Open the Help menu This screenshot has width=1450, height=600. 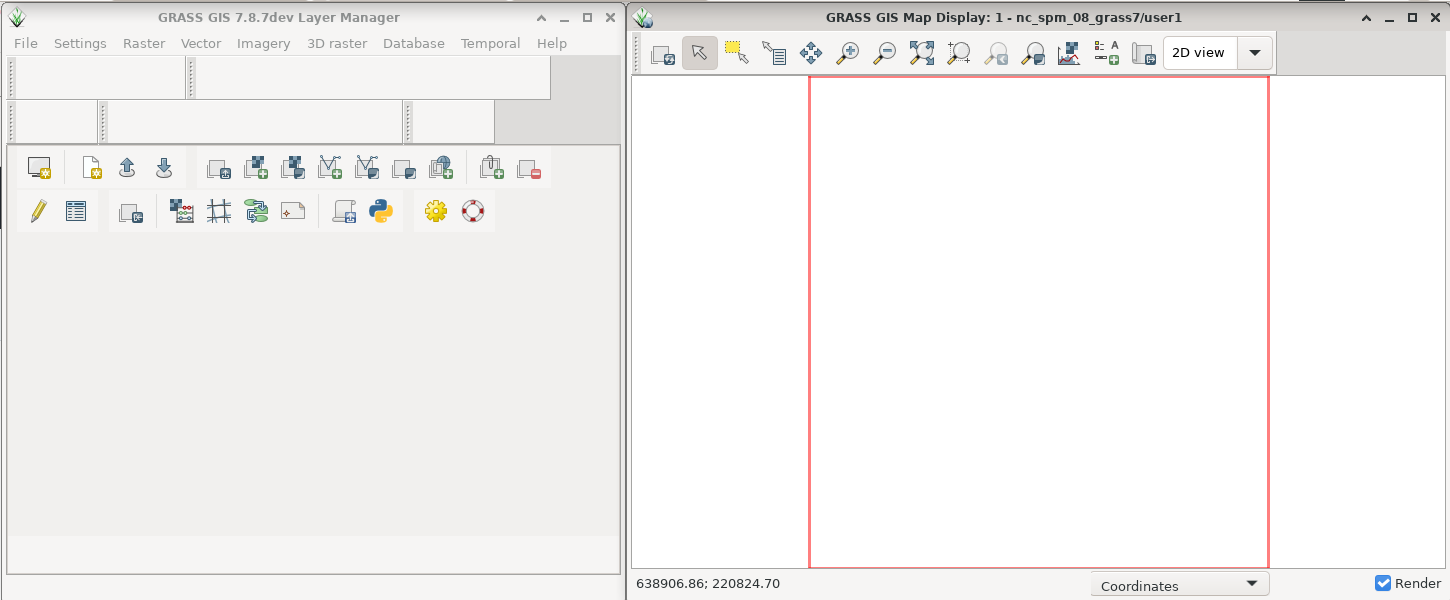click(x=552, y=43)
